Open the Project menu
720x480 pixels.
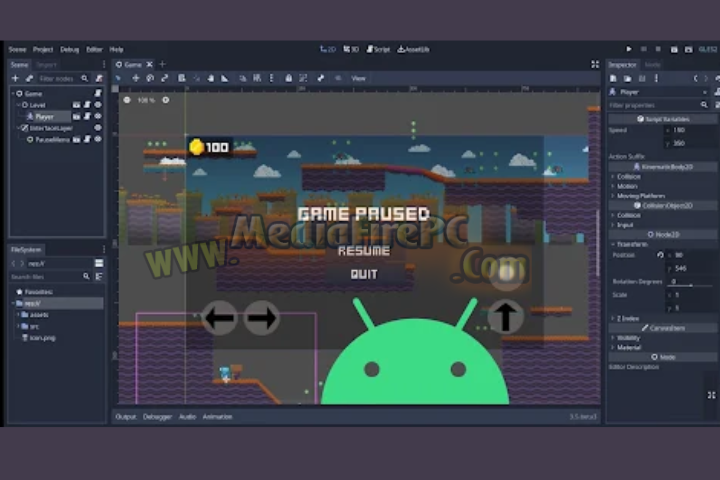pos(43,49)
